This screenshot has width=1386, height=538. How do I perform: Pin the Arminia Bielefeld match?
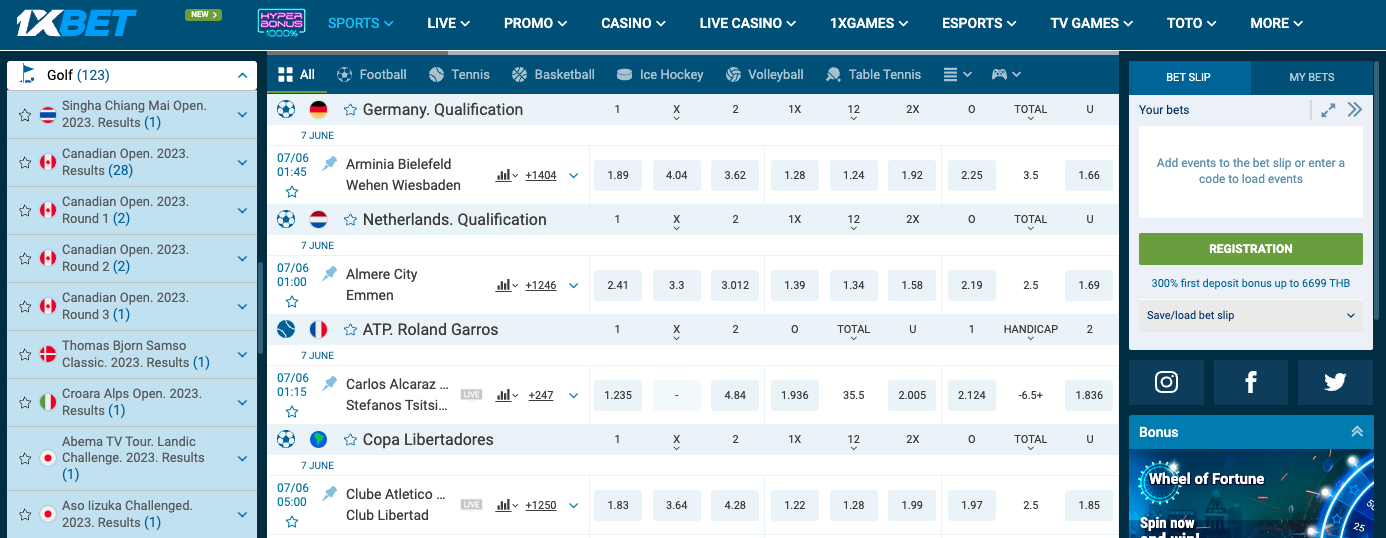point(329,163)
